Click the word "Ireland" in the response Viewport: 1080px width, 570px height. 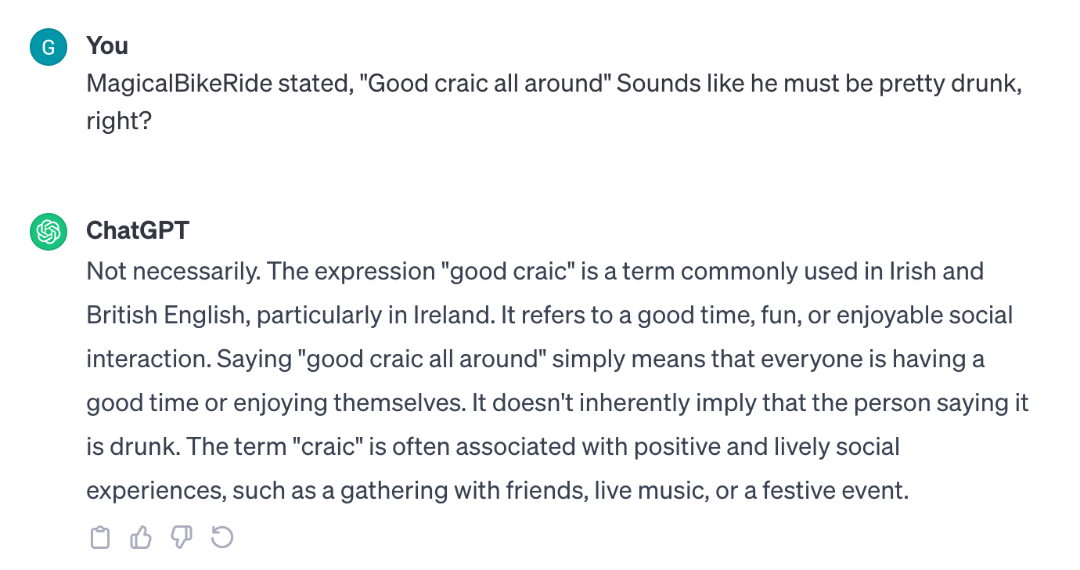[x=453, y=315]
